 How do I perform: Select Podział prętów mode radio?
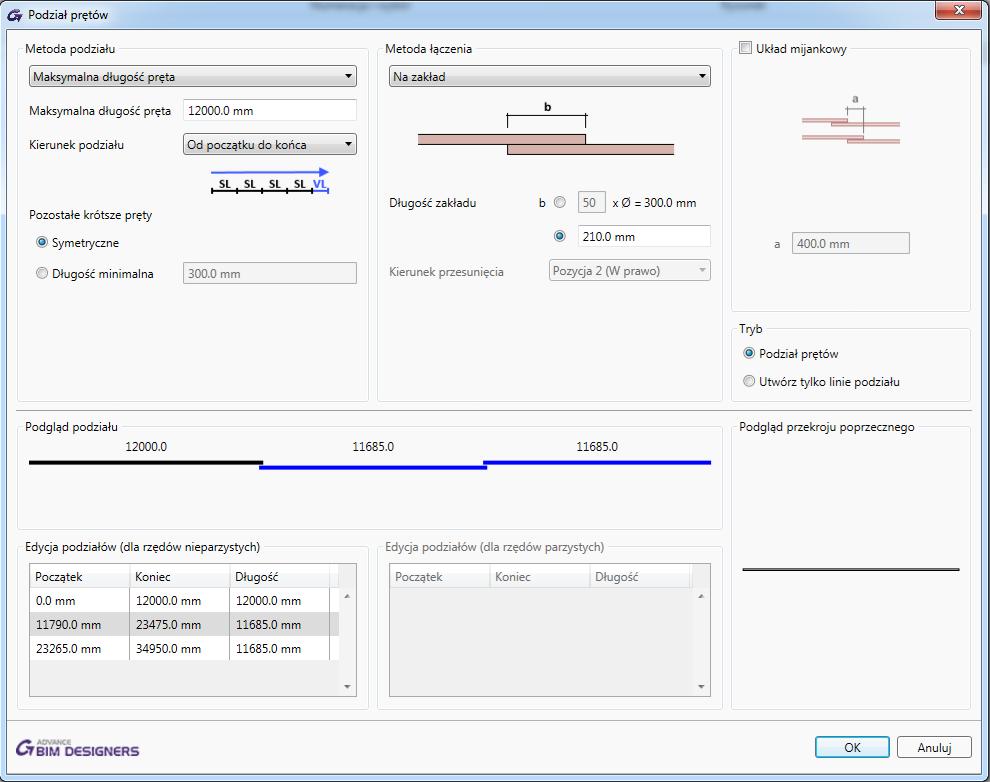pos(749,353)
